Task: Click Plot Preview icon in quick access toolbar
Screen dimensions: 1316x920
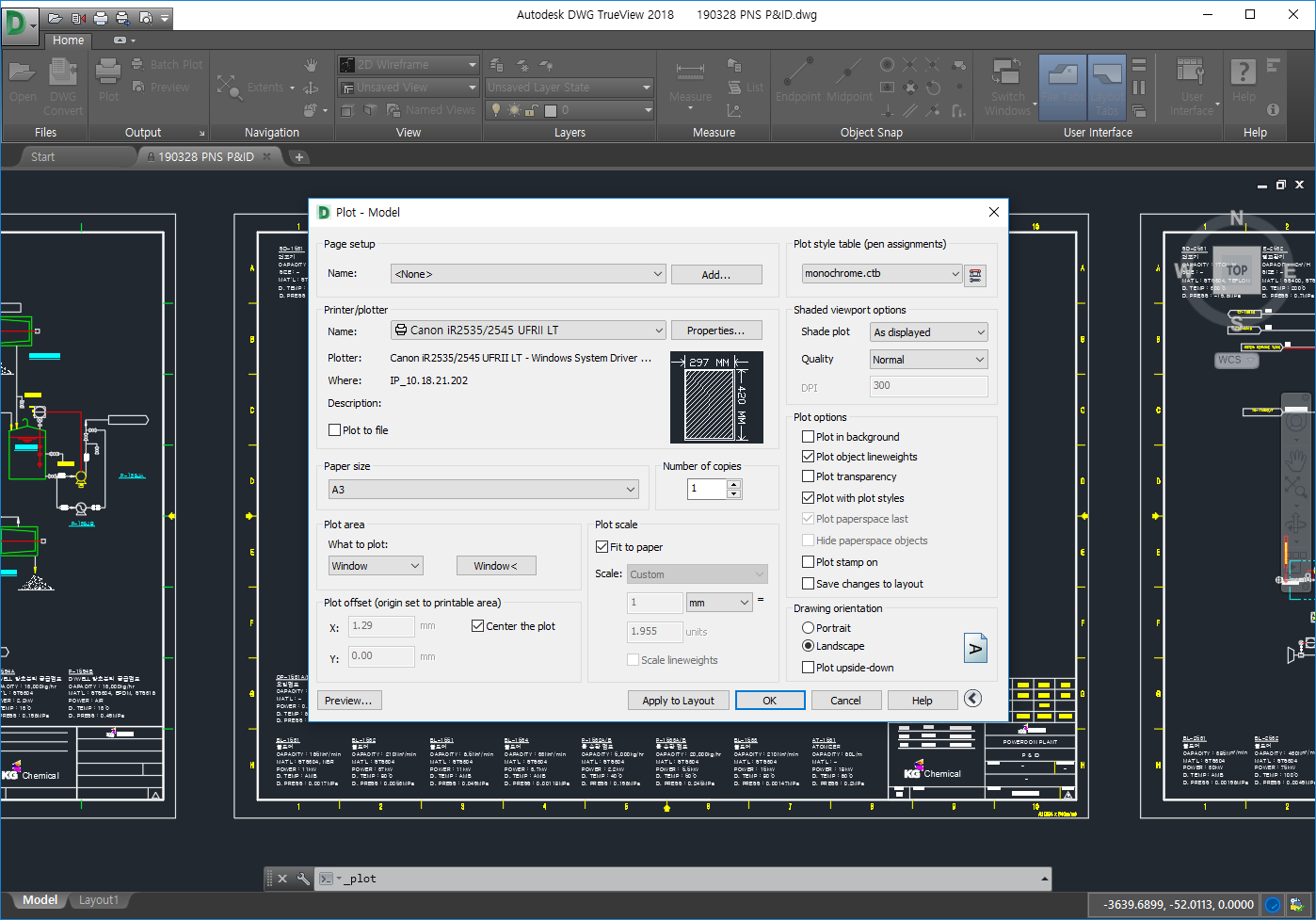Action: point(145,17)
